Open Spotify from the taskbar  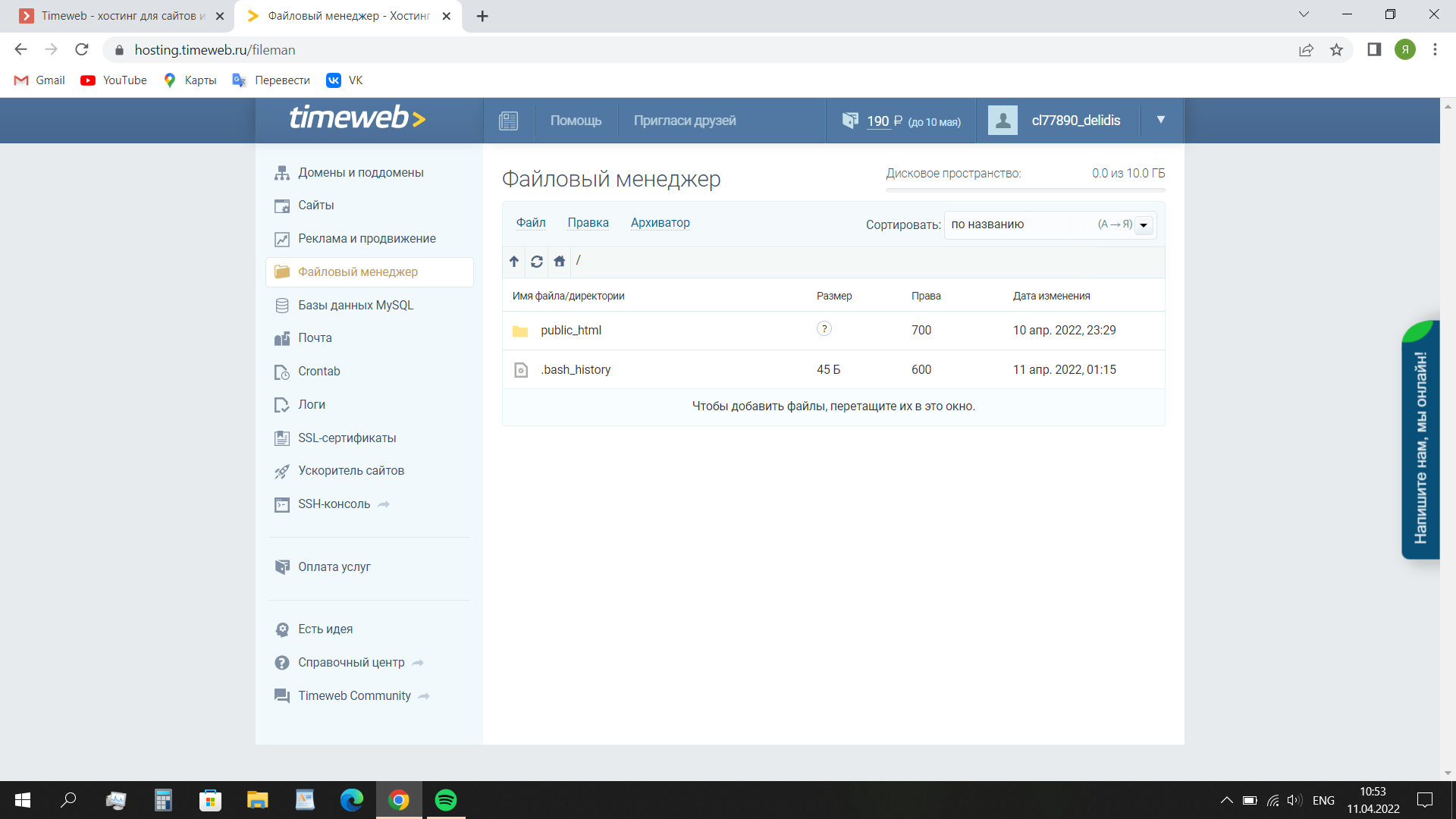coord(446,800)
